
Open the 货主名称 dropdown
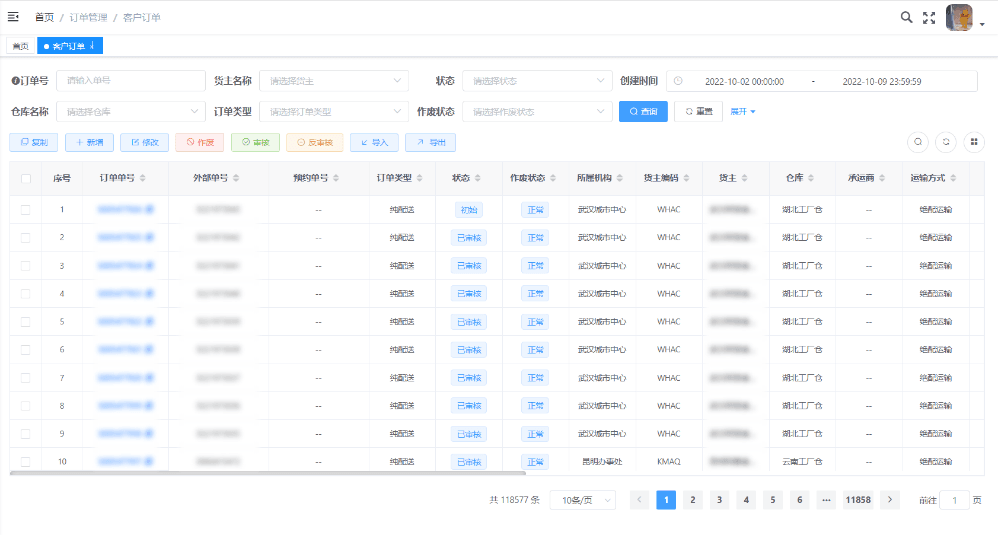333,81
